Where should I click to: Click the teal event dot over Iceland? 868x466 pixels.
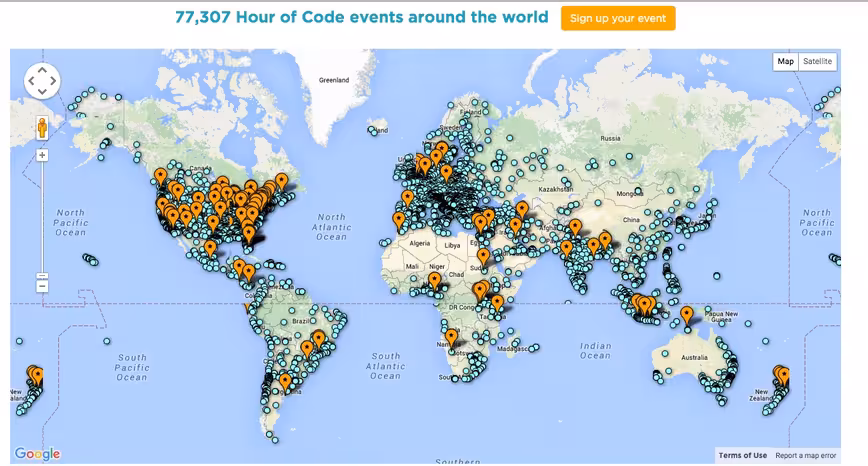(x=371, y=131)
